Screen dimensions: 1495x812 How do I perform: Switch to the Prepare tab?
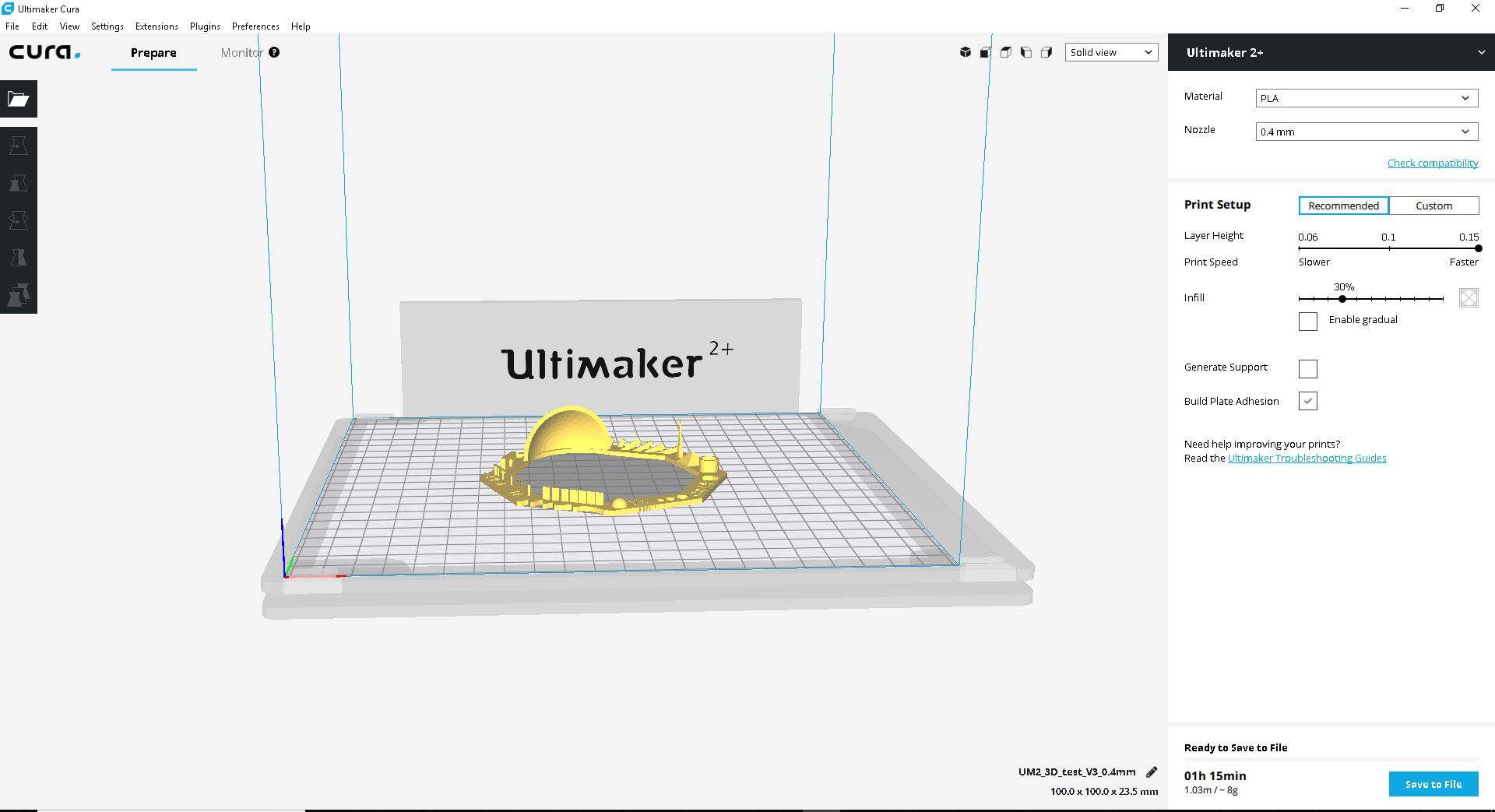153,53
